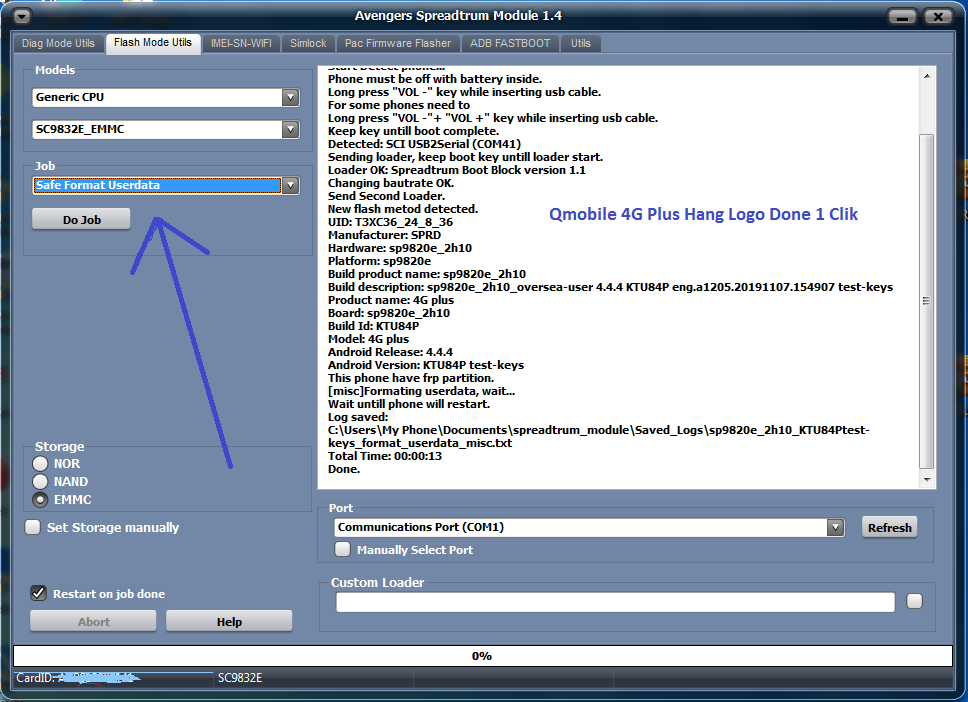Expand the SC9832E_EMMC dropdown
The image size is (968, 702).
[x=290, y=130]
